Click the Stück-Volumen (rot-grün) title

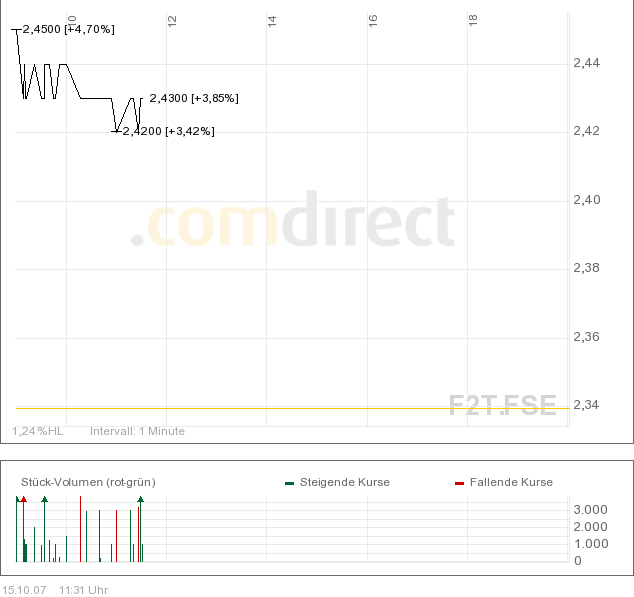tap(88, 482)
